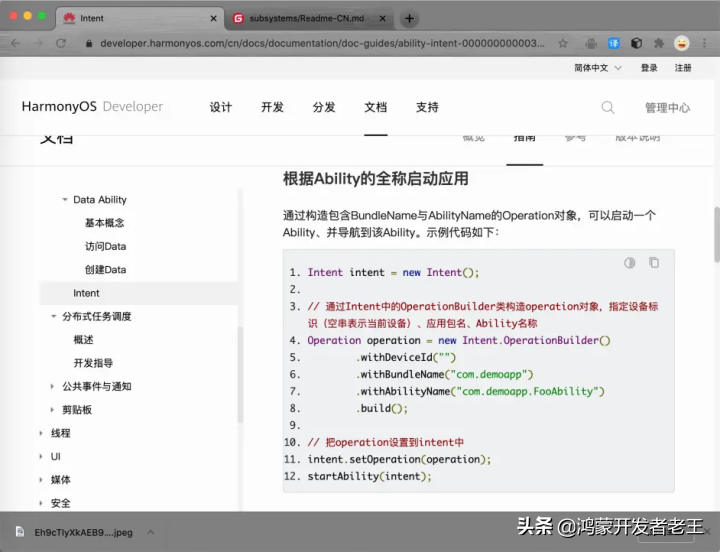This screenshot has height=552, width=720.
Task: Copy code with the copy icon
Action: coord(654,263)
